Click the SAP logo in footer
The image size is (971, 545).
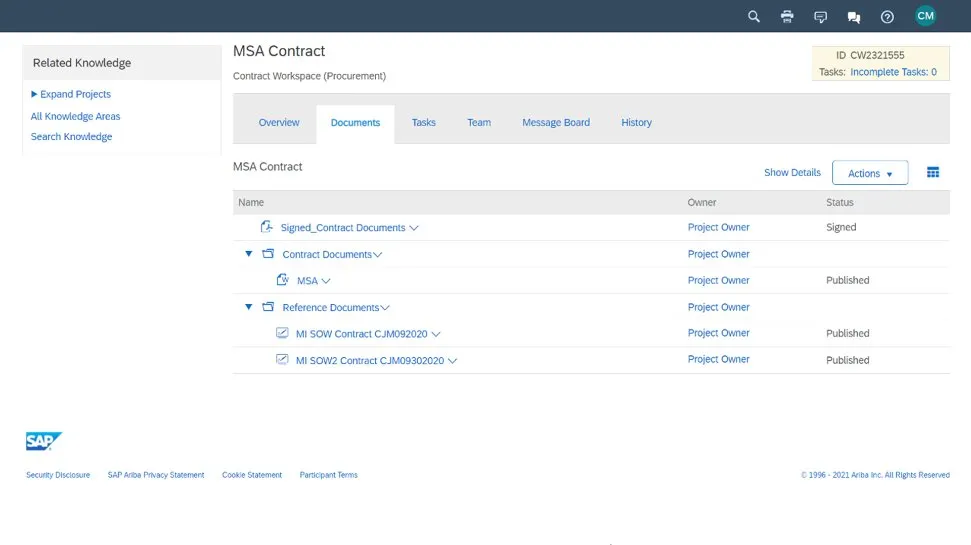click(44, 441)
